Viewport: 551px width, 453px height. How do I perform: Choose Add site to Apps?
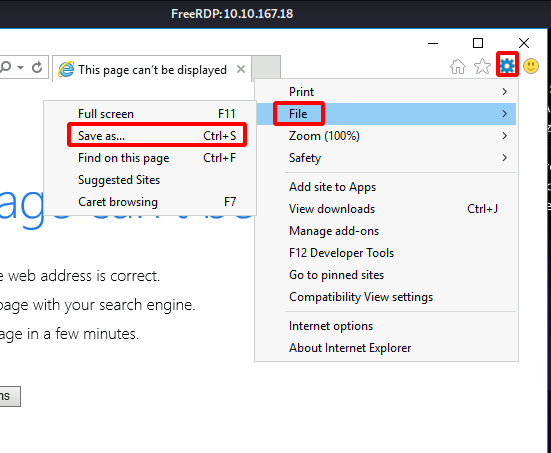(x=386, y=187)
